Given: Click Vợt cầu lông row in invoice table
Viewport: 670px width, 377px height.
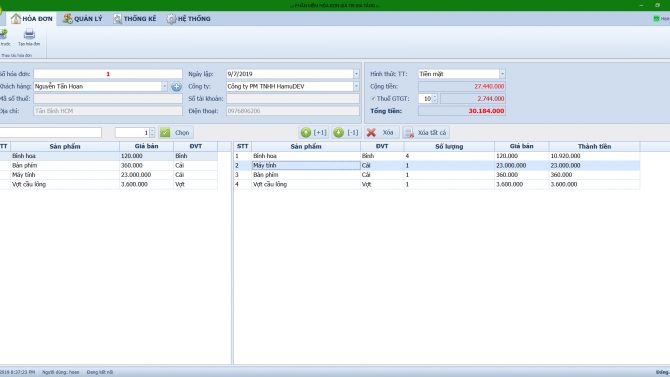Looking at the screenshot, I should point(437,184).
